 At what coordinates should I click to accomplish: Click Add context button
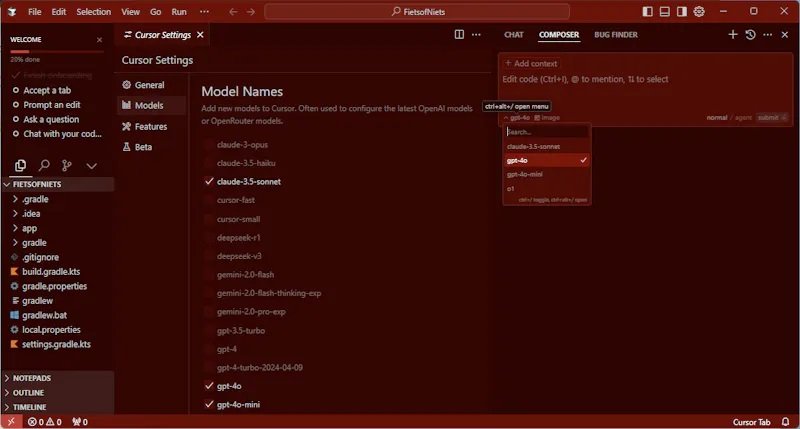[x=531, y=63]
